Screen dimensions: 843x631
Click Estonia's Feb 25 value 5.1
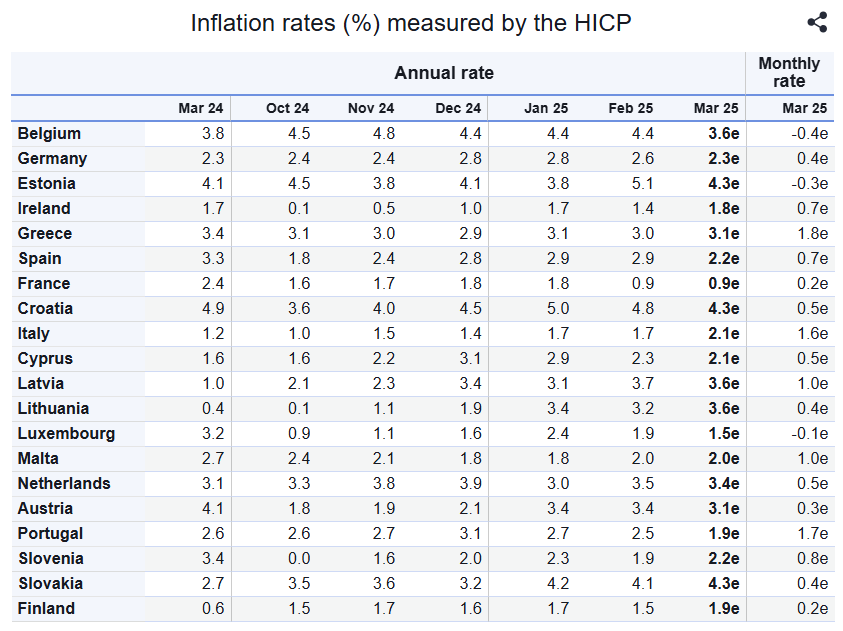(x=643, y=184)
